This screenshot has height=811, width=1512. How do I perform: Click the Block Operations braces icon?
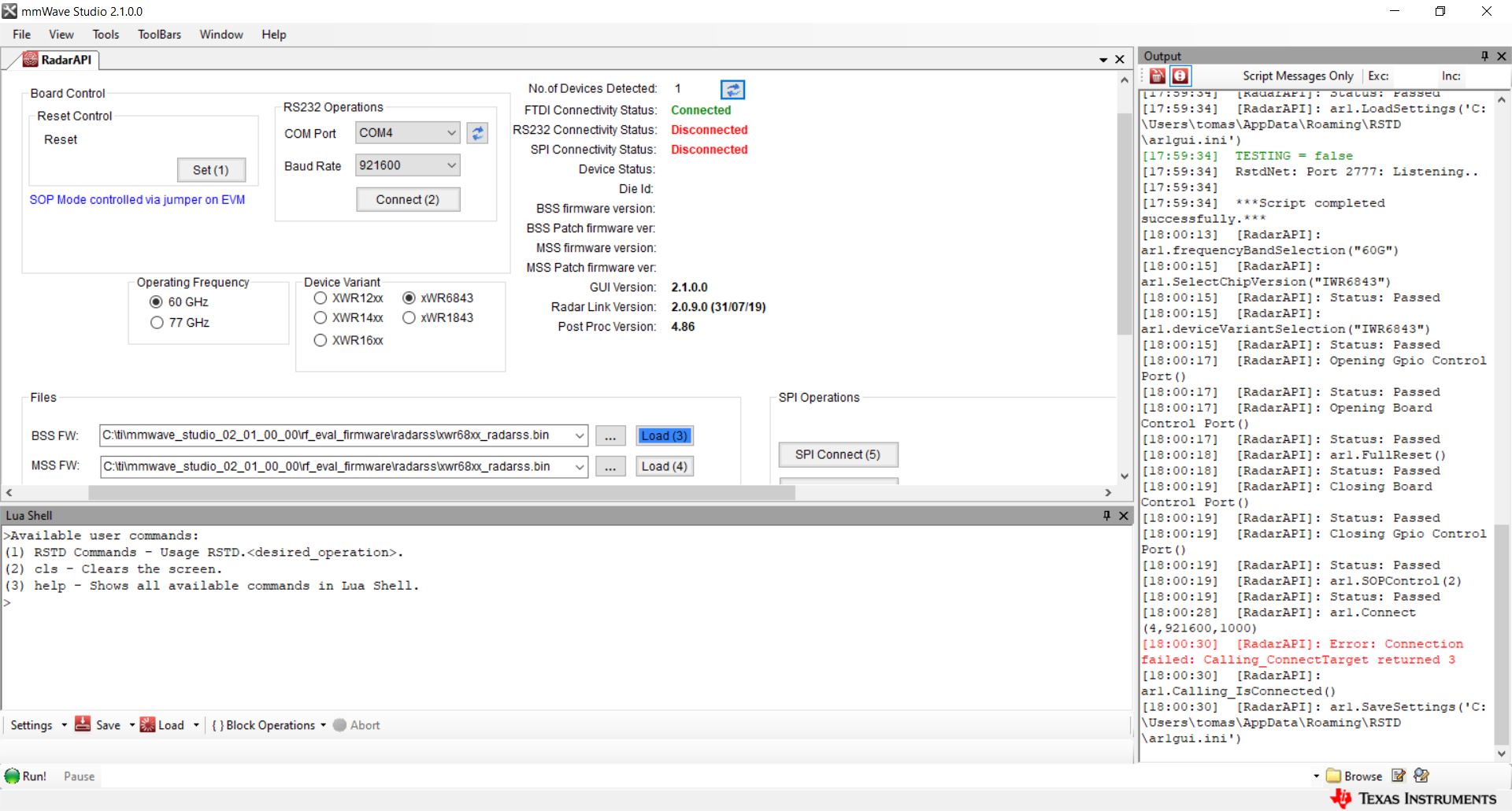(x=217, y=725)
